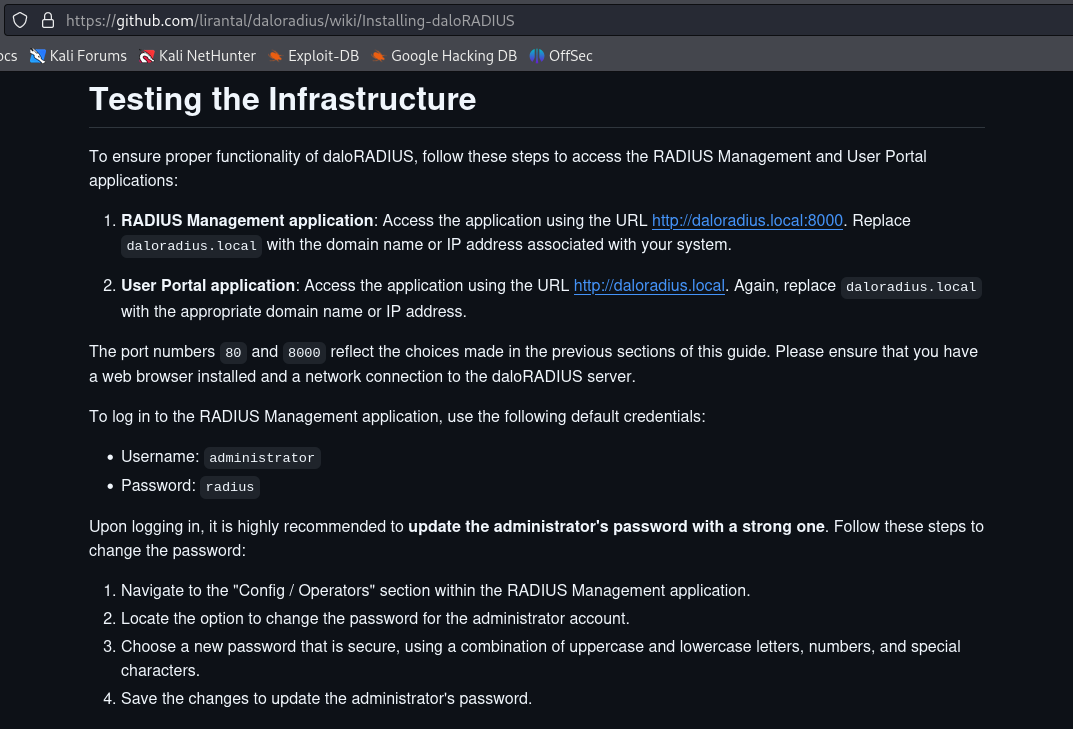Open the OffSec bookmark
Image resolution: width=1073 pixels, height=729 pixels.
coord(561,56)
